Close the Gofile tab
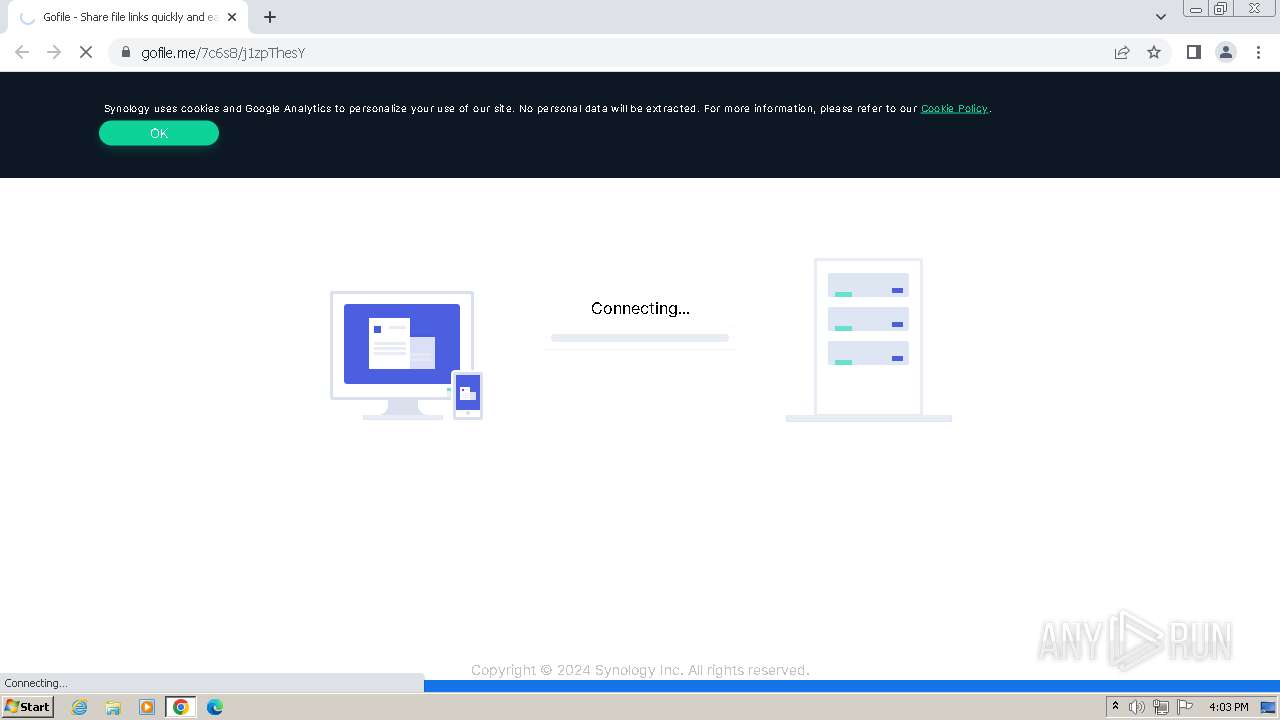Image resolution: width=1280 pixels, height=720 pixels. point(232,17)
